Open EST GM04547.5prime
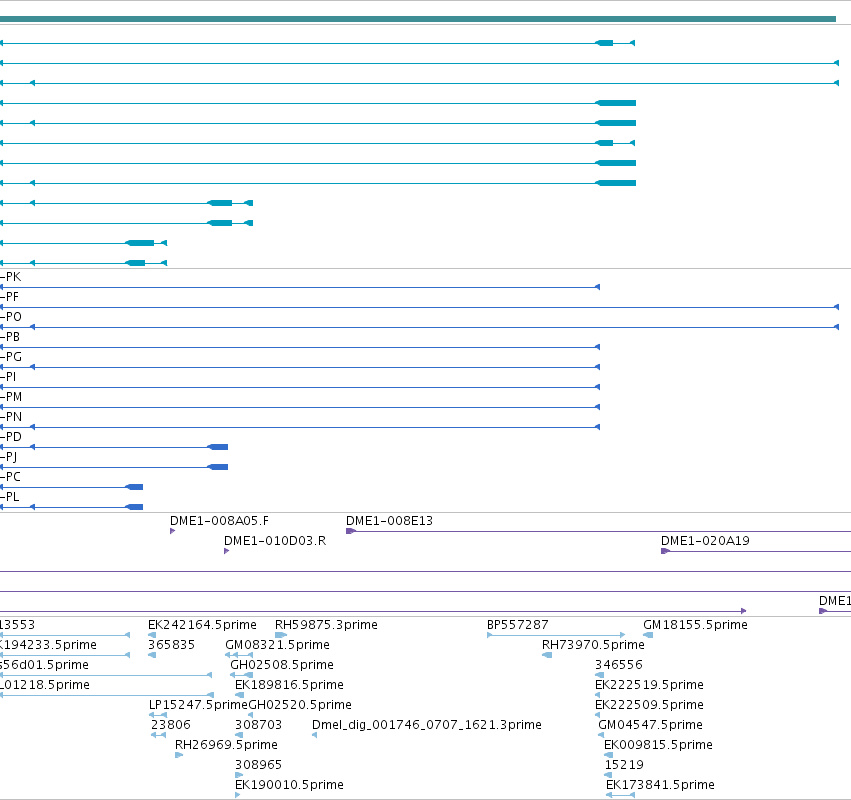This screenshot has width=851, height=800. pyautogui.click(x=650, y=725)
